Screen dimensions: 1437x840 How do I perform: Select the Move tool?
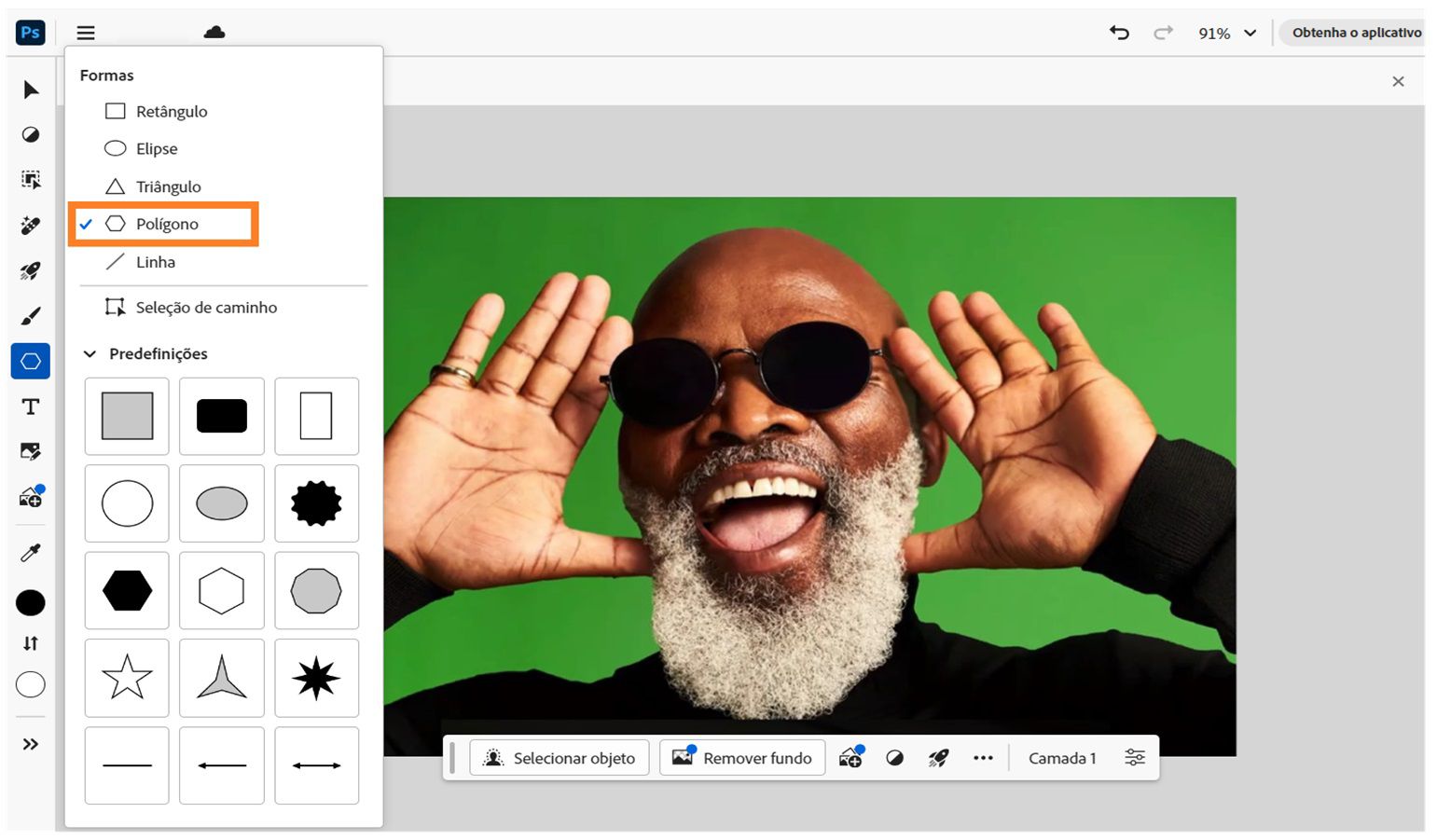pos(30,90)
